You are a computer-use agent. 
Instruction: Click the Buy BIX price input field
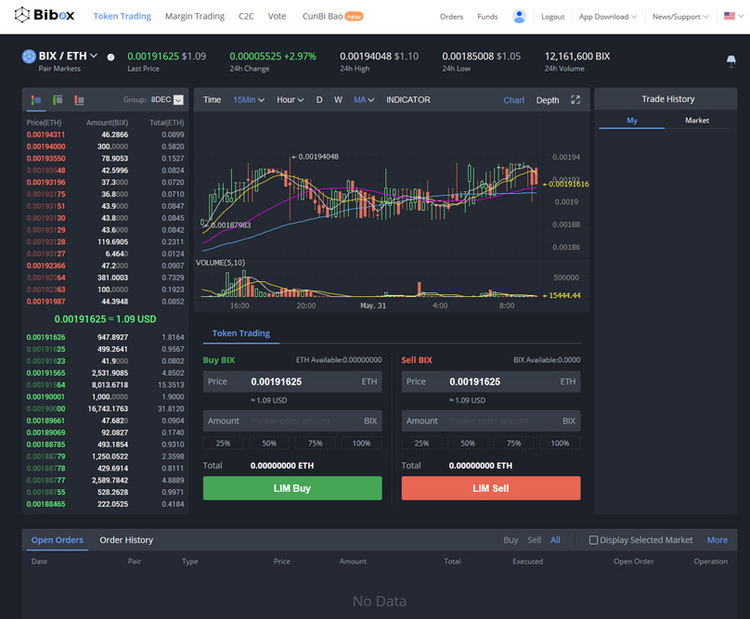point(292,382)
